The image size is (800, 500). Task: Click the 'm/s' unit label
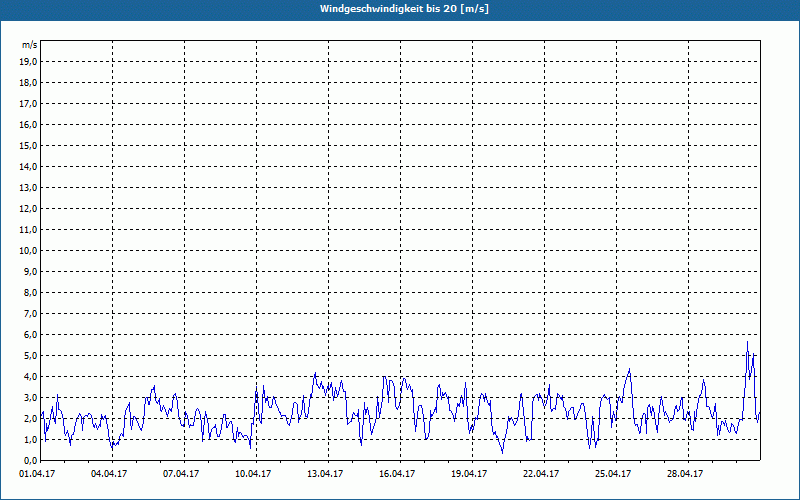pyautogui.click(x=30, y=45)
